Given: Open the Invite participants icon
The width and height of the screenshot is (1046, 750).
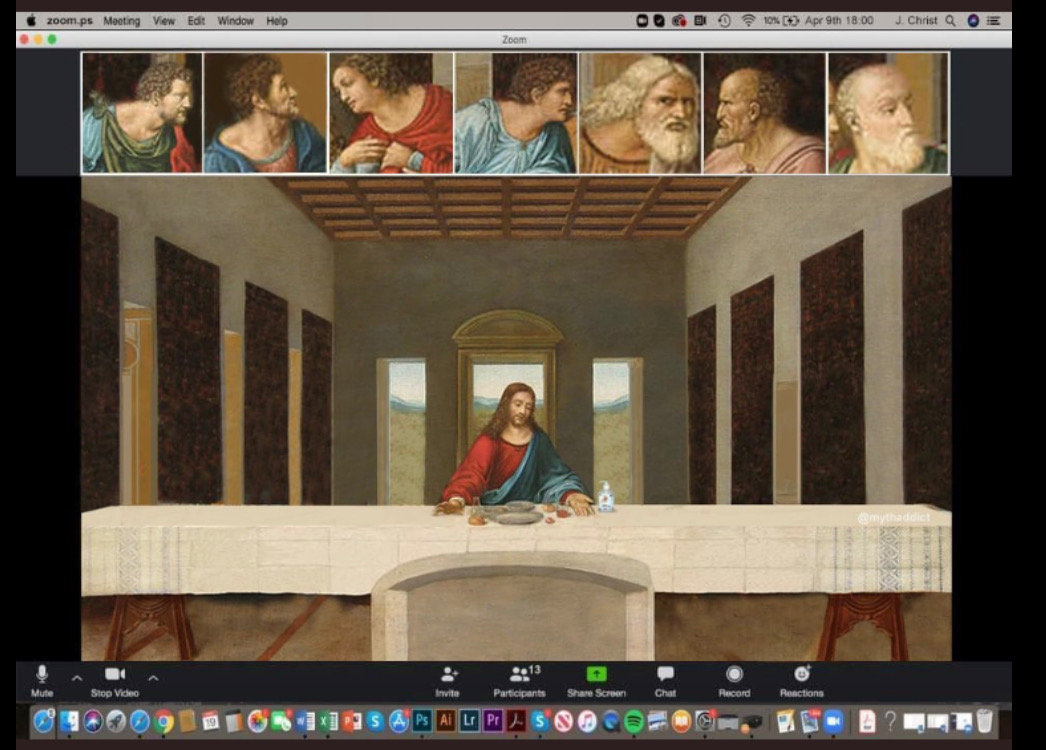Looking at the screenshot, I should pos(448,675).
